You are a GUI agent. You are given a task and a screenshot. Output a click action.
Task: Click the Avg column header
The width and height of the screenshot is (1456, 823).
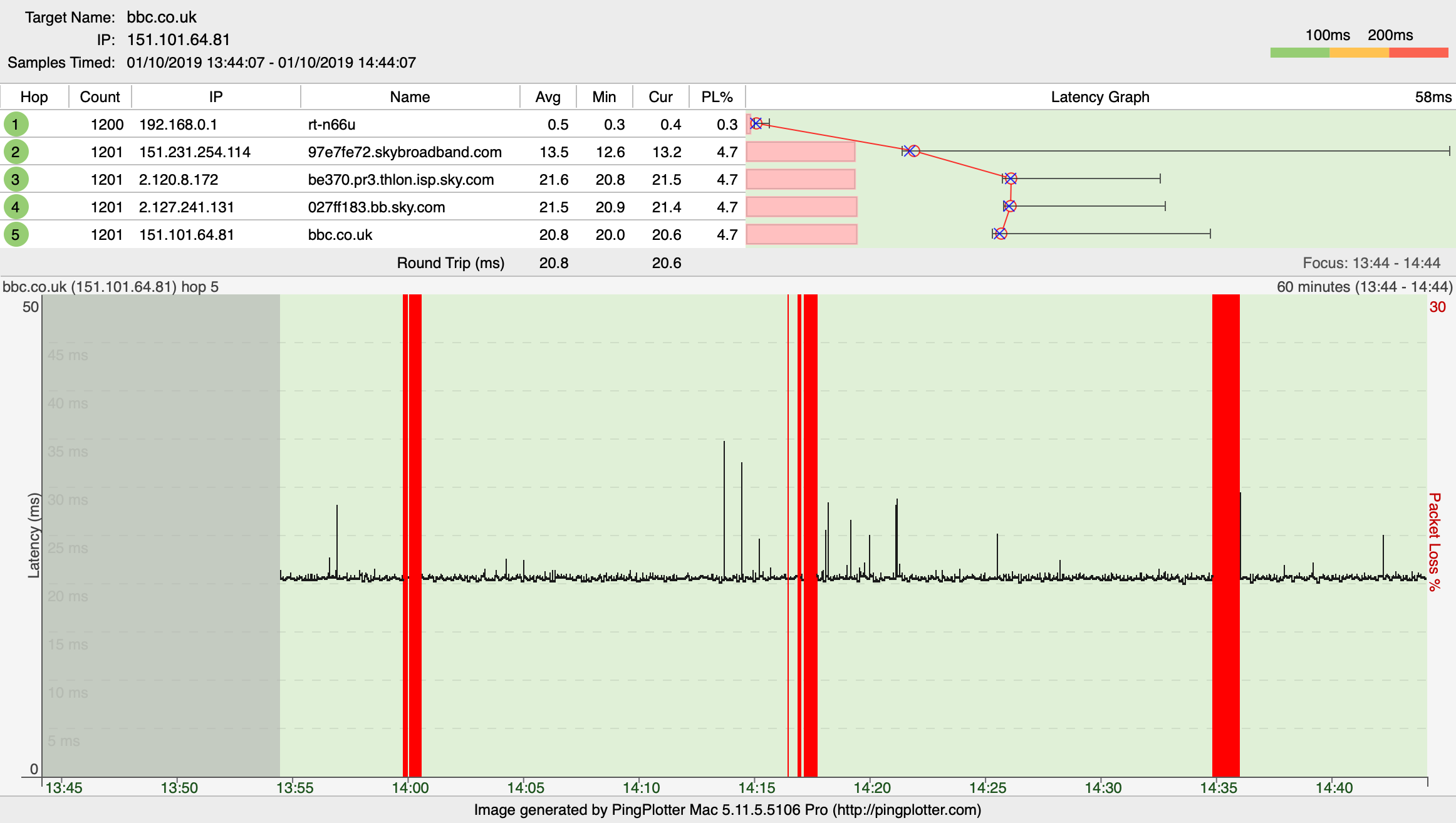pos(548,97)
